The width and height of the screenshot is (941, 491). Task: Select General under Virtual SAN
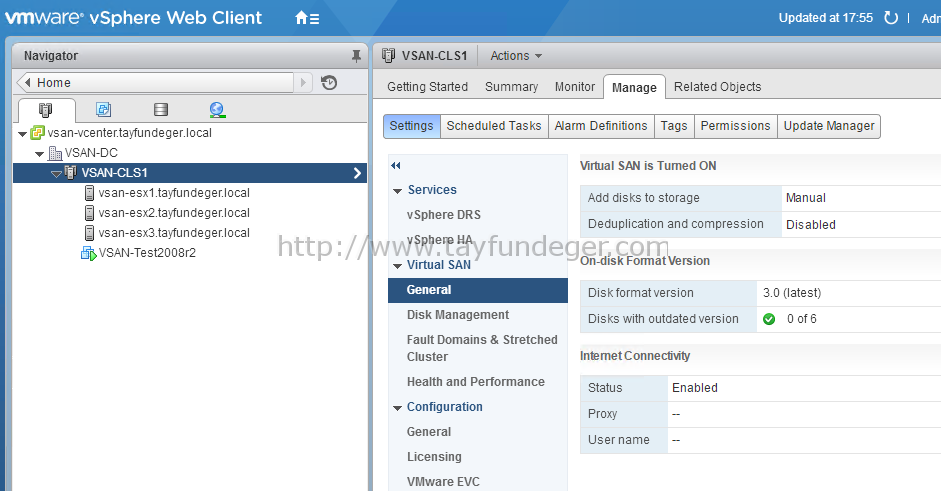click(x=478, y=290)
